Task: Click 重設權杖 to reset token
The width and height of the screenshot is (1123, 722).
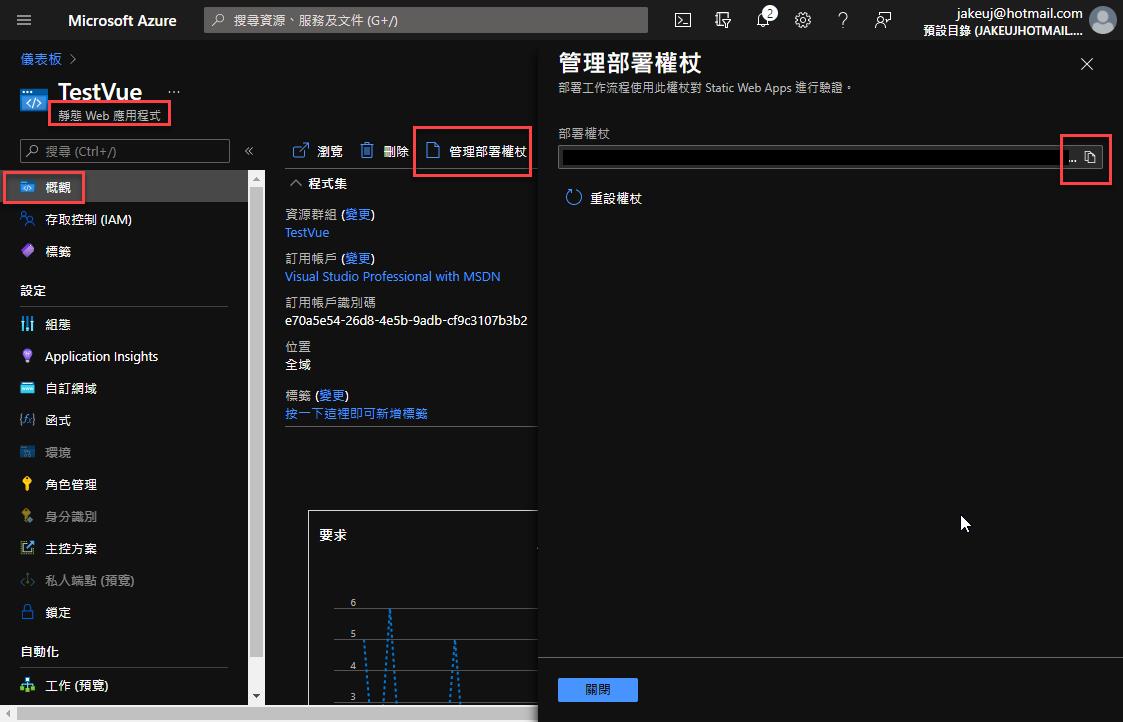Action: (604, 198)
